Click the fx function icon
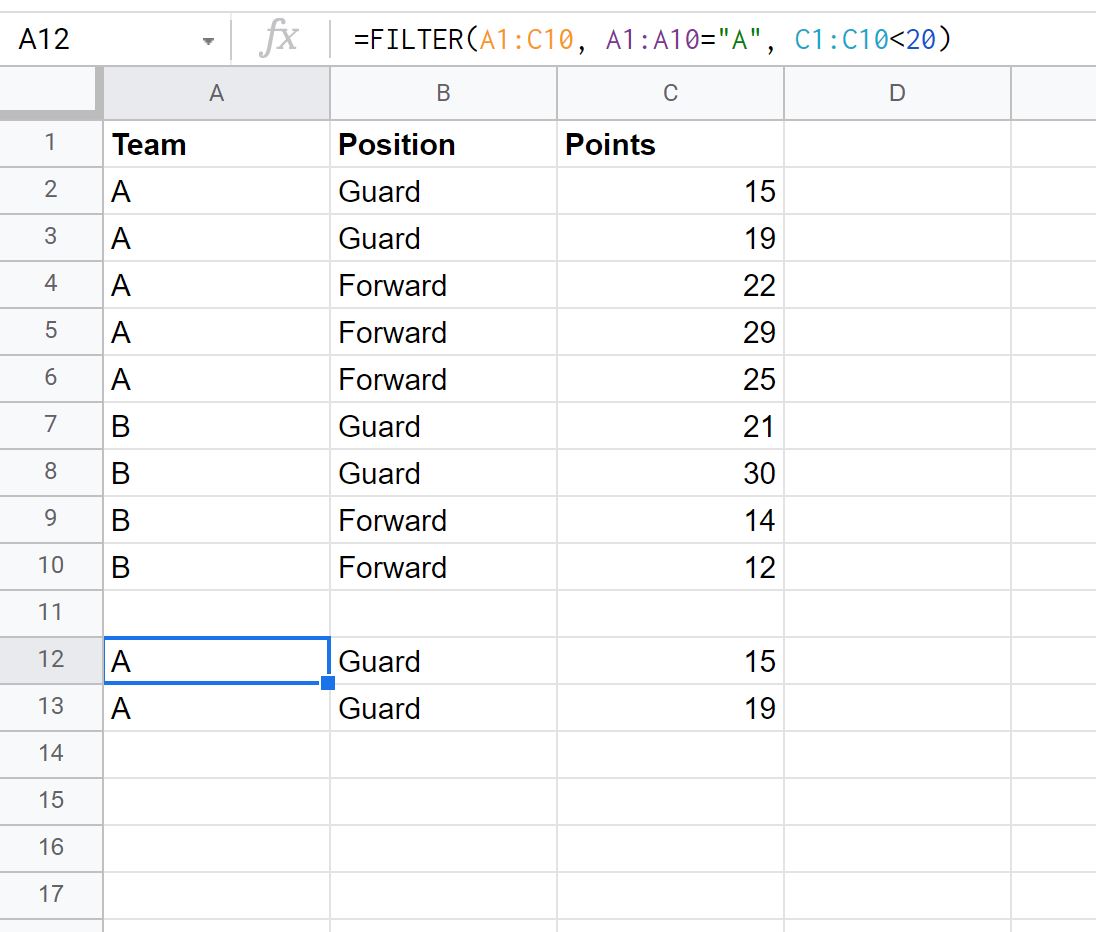This screenshot has width=1096, height=932. [x=279, y=38]
